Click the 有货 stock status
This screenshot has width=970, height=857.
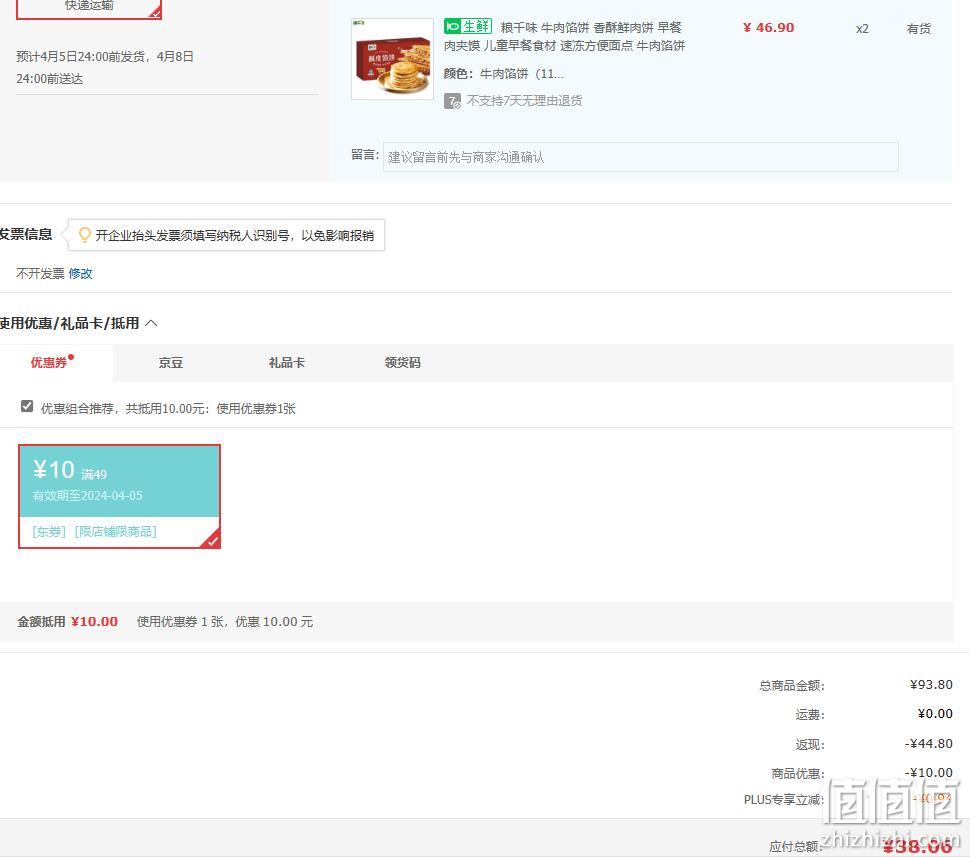click(919, 29)
